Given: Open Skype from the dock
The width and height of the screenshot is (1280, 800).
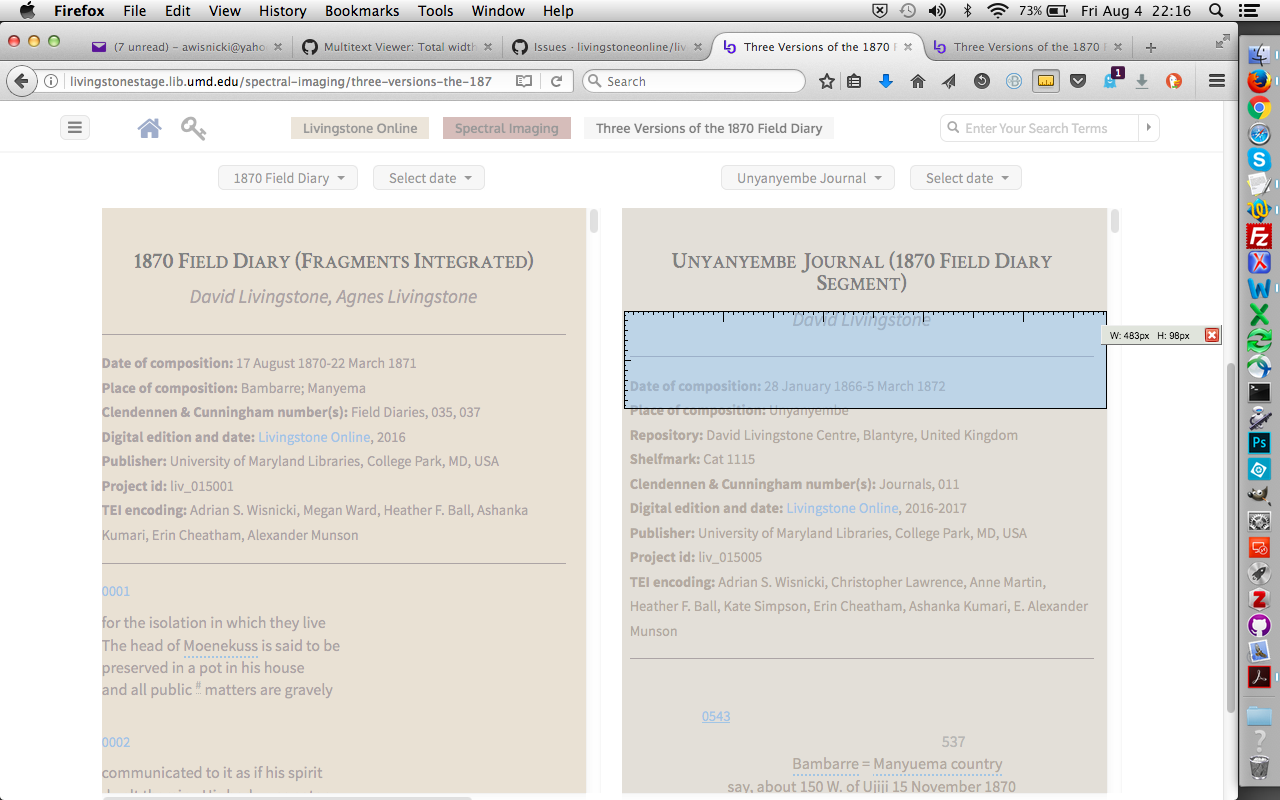Looking at the screenshot, I should 1259,159.
